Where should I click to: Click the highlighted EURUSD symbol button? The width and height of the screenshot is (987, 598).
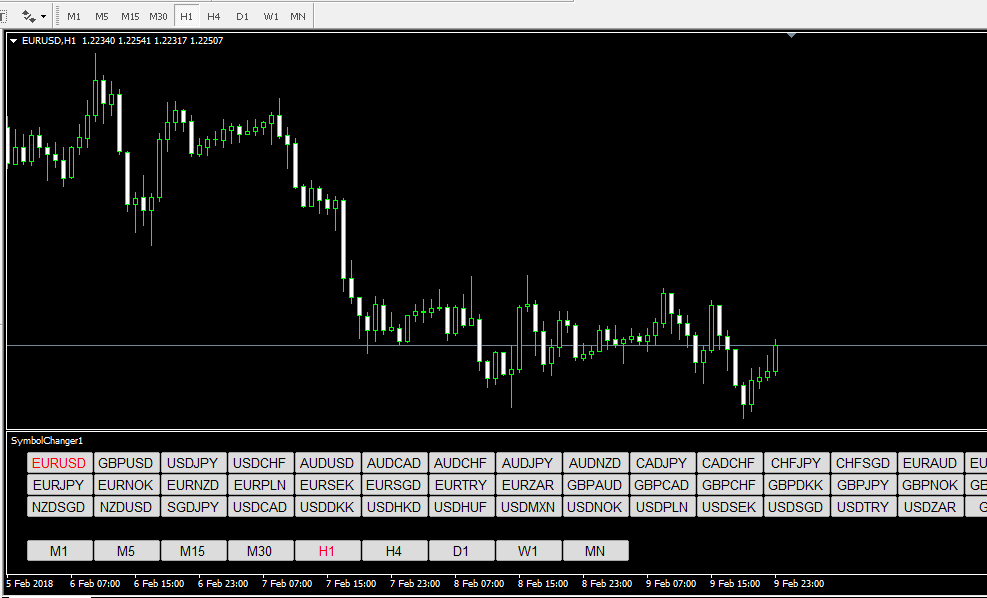coord(59,463)
